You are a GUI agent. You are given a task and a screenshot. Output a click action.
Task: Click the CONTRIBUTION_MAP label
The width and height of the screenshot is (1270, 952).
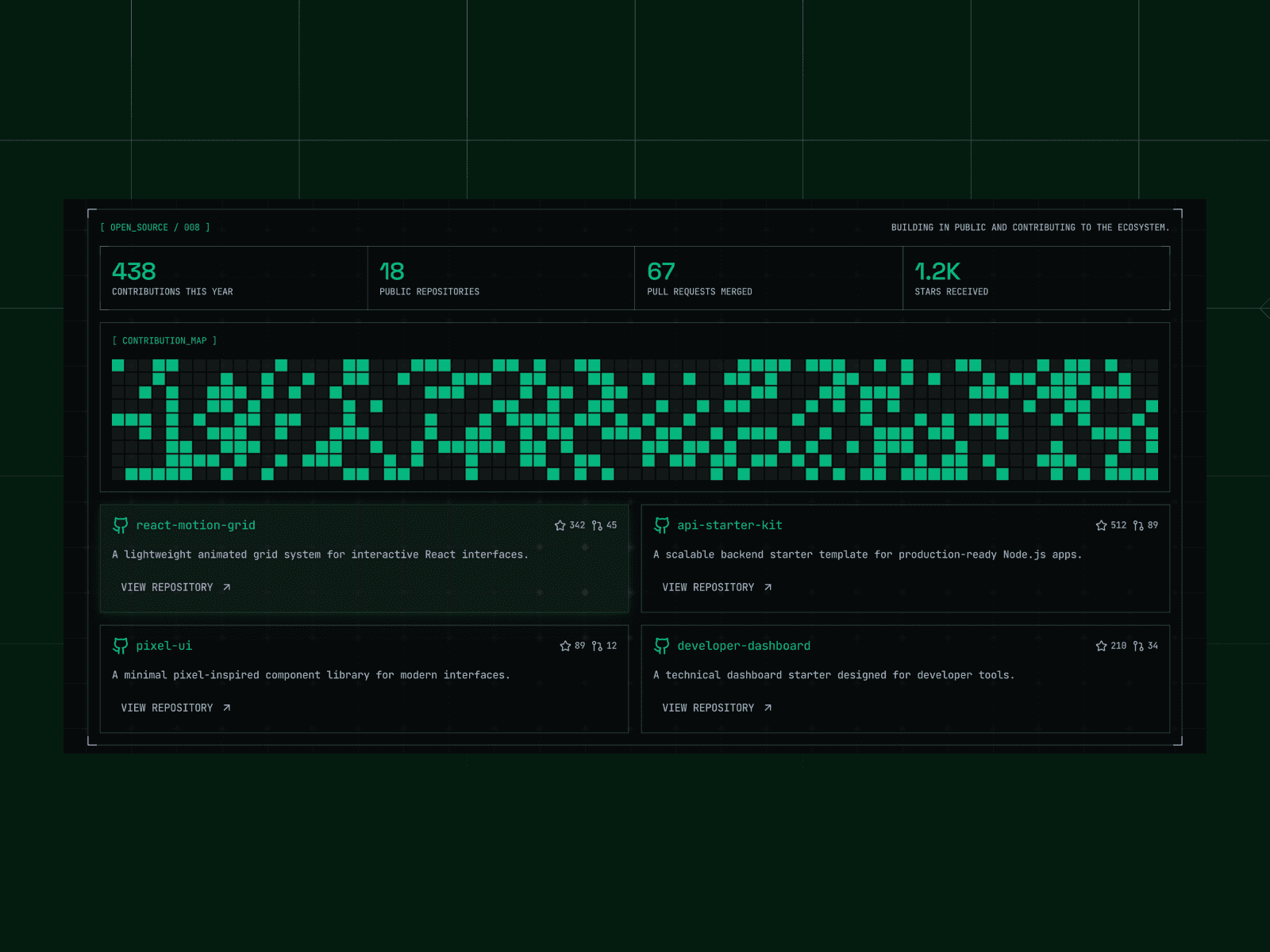coord(164,341)
